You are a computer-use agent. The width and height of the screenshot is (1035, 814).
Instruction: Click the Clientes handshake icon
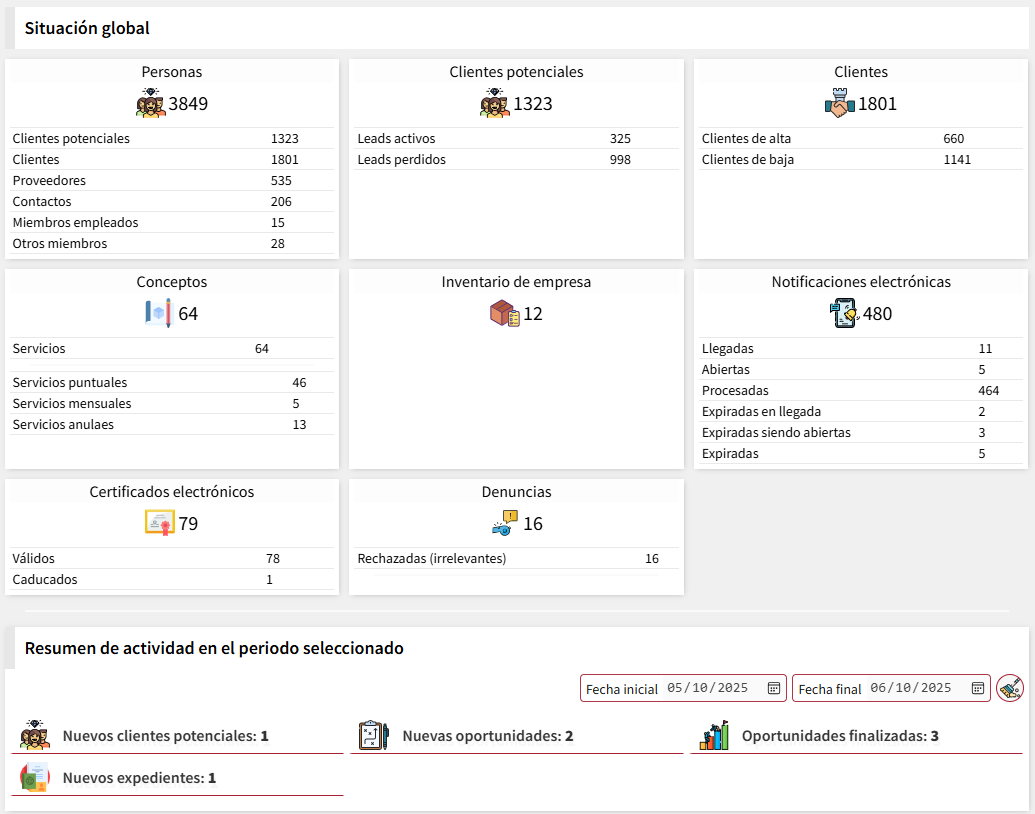841,104
